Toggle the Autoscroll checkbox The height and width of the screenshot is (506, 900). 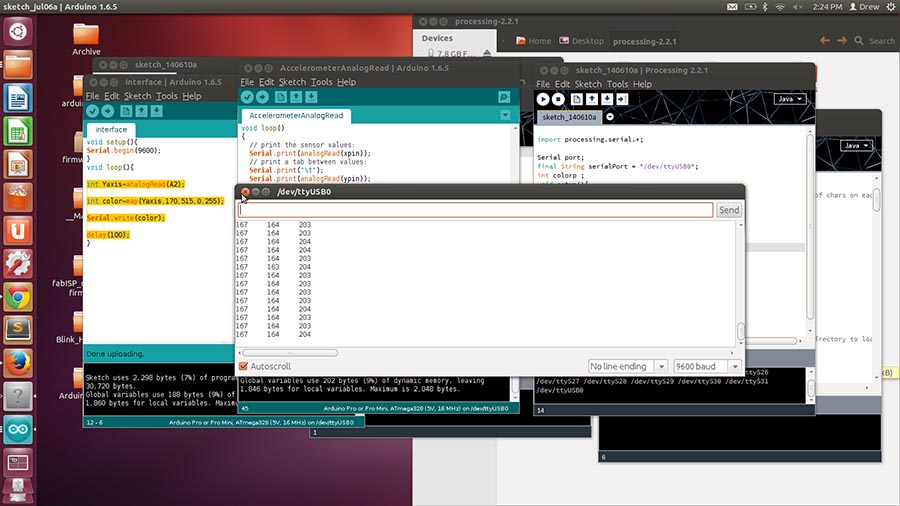pyautogui.click(x=243, y=366)
